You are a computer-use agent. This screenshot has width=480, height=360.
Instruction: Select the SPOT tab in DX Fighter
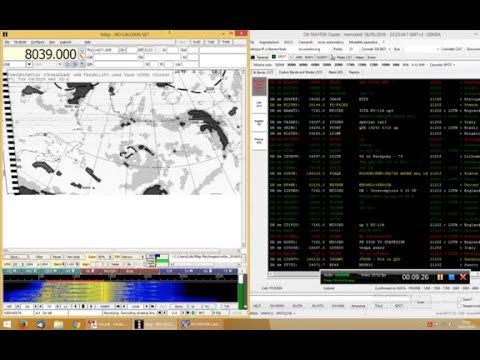(x=279, y=57)
